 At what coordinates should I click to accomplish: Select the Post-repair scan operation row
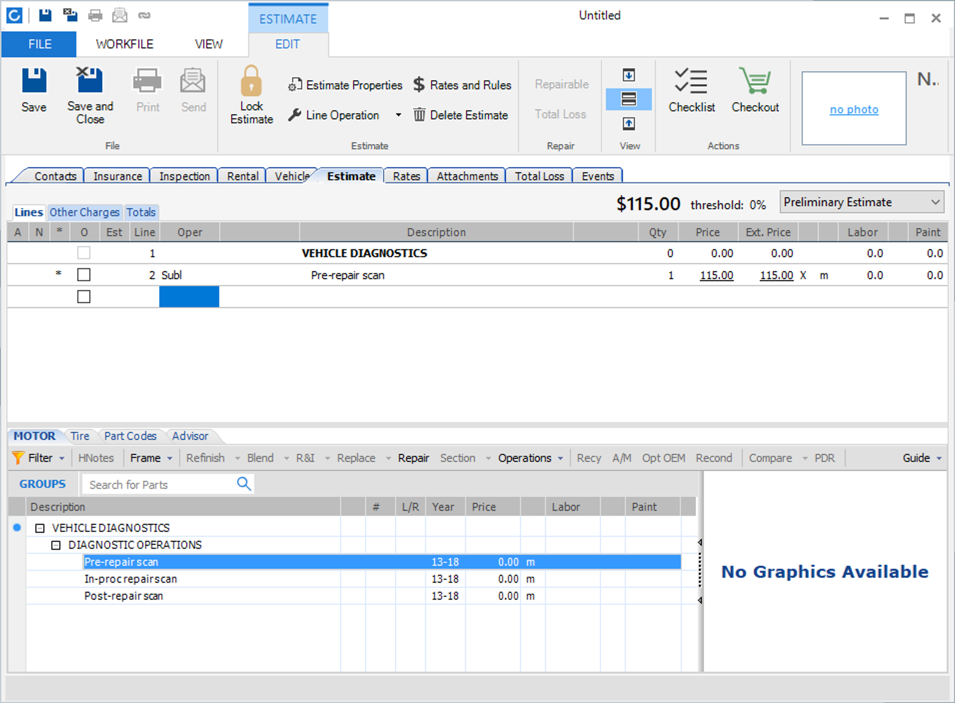[124, 596]
